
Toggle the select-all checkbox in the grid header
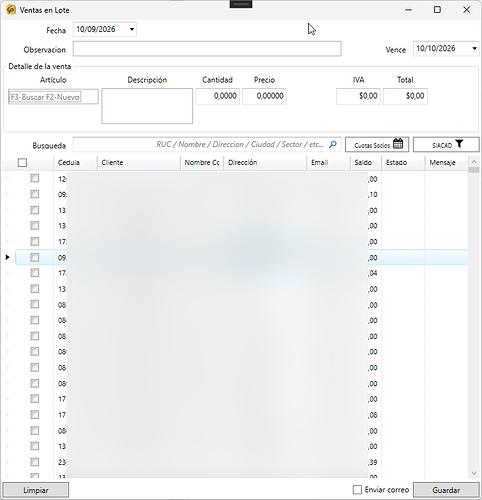point(22,163)
